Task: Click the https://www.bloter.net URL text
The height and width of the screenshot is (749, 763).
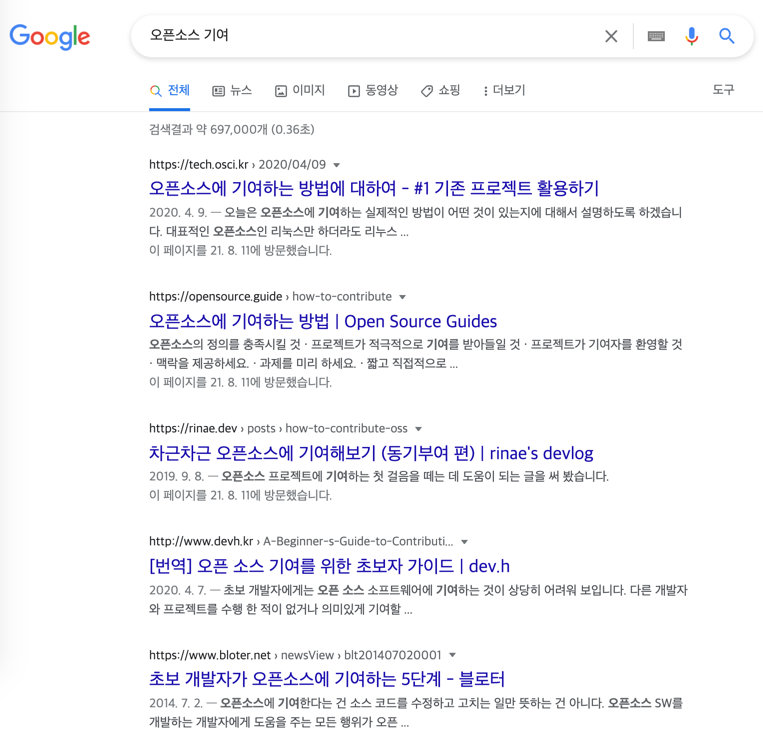Action: point(210,655)
